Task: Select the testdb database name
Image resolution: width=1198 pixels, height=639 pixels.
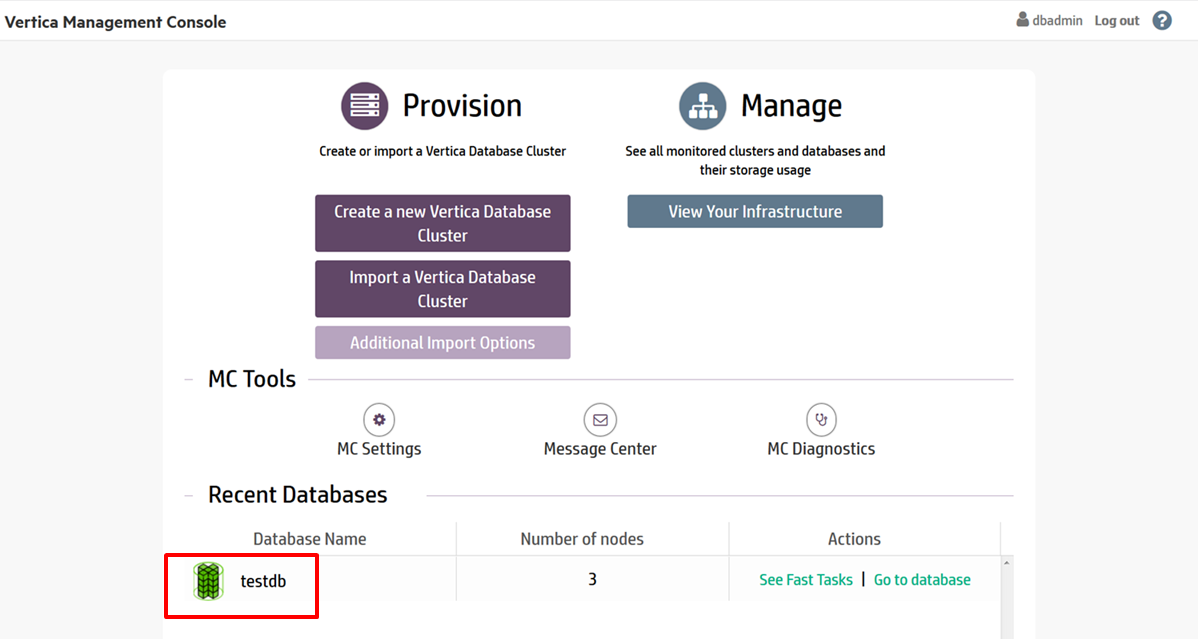Action: pyautogui.click(x=263, y=581)
